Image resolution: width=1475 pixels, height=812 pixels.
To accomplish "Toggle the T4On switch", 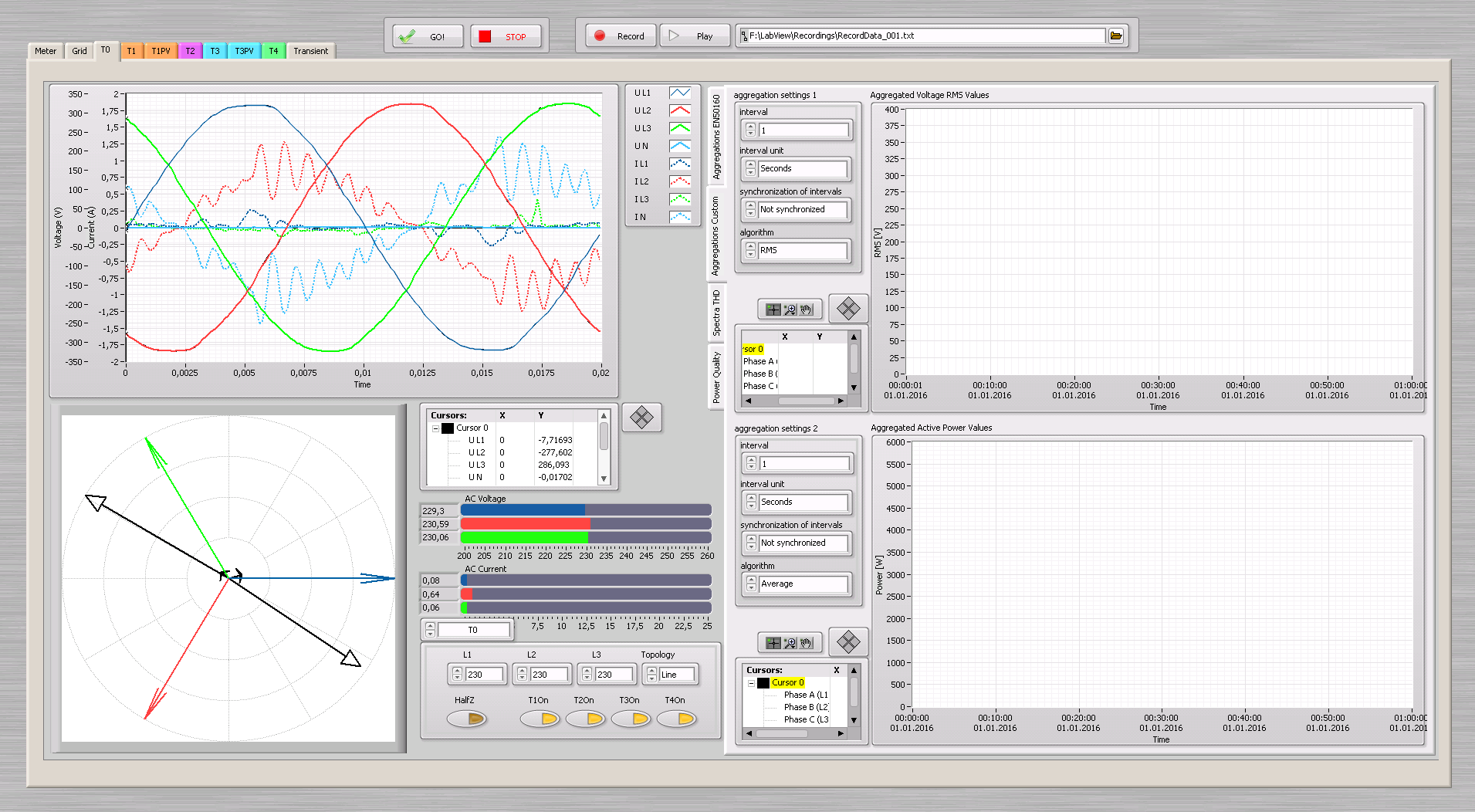I will click(x=676, y=719).
